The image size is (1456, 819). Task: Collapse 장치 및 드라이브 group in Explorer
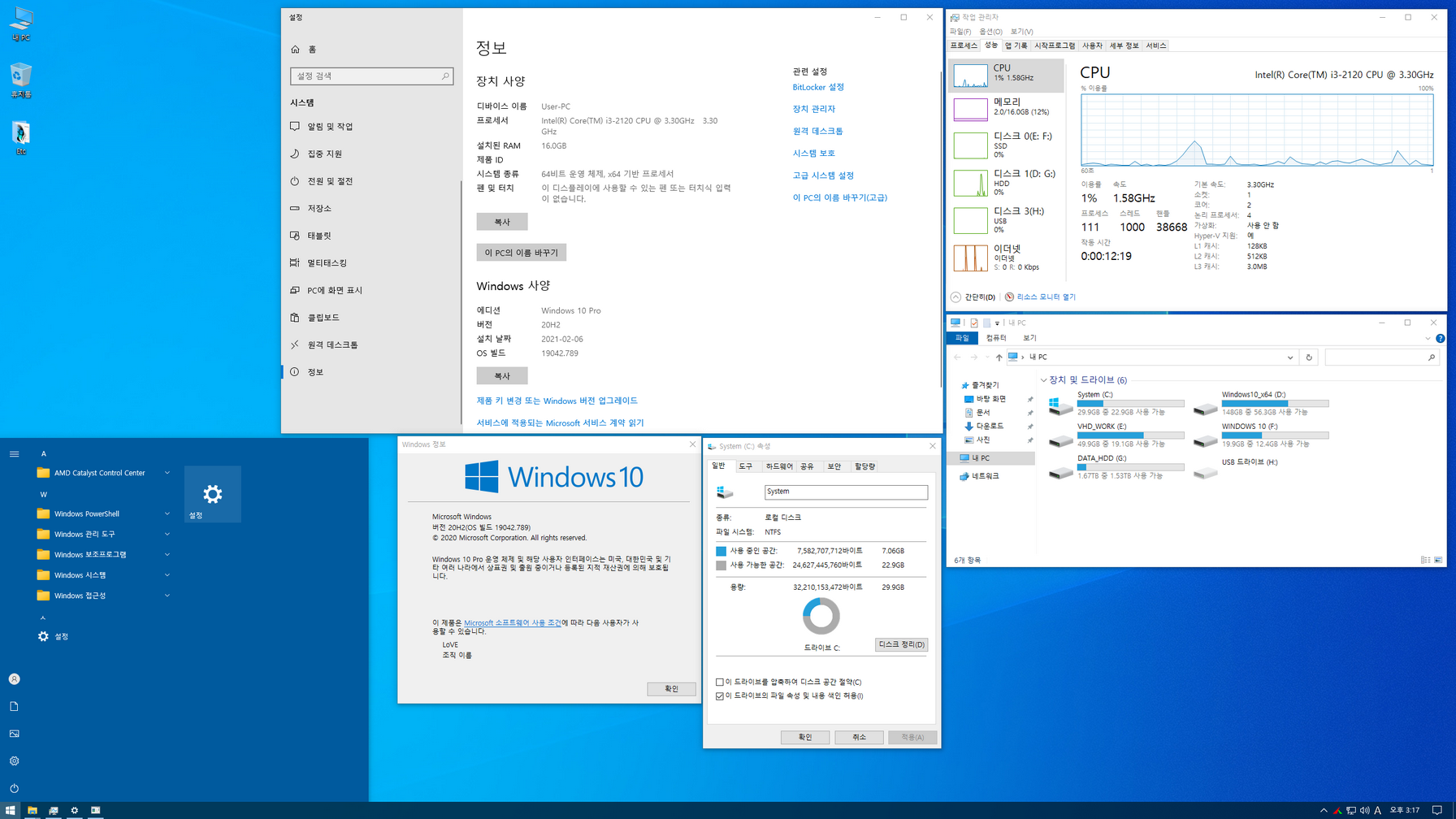tap(1044, 380)
